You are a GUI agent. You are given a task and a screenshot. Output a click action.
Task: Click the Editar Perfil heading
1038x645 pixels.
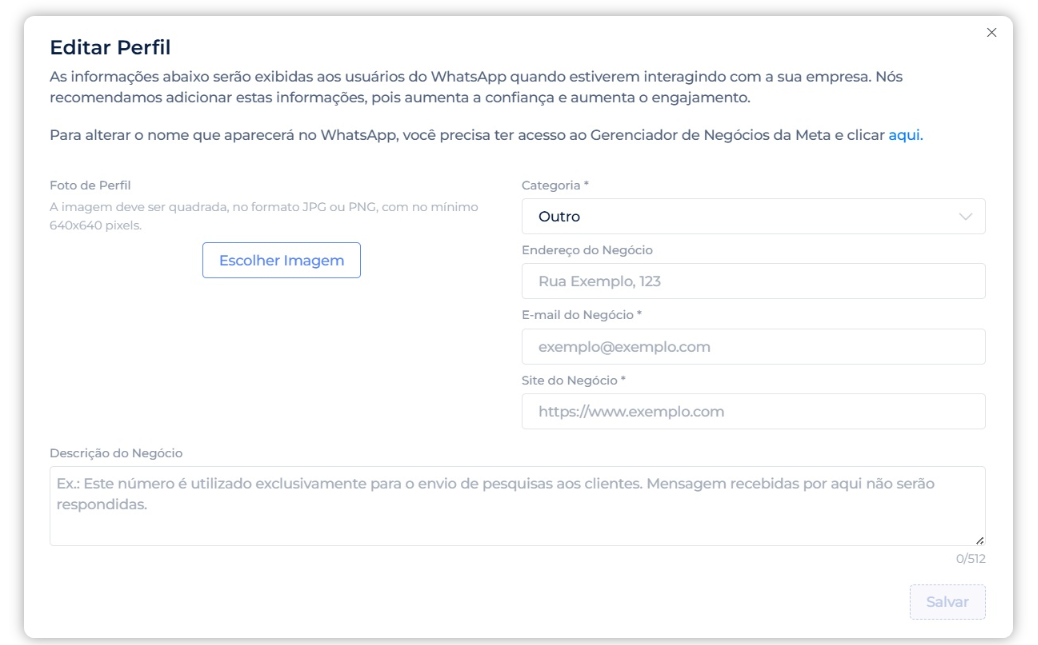point(111,48)
